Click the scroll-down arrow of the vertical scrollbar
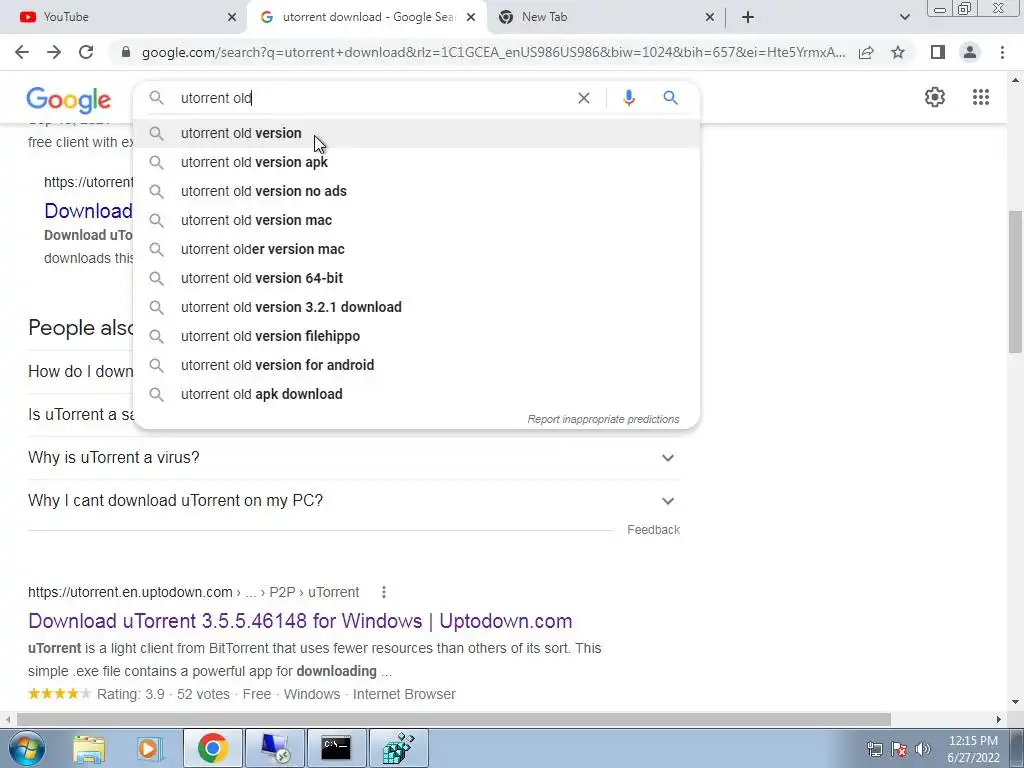Screen dimensions: 1024x768 click(x=1014, y=703)
